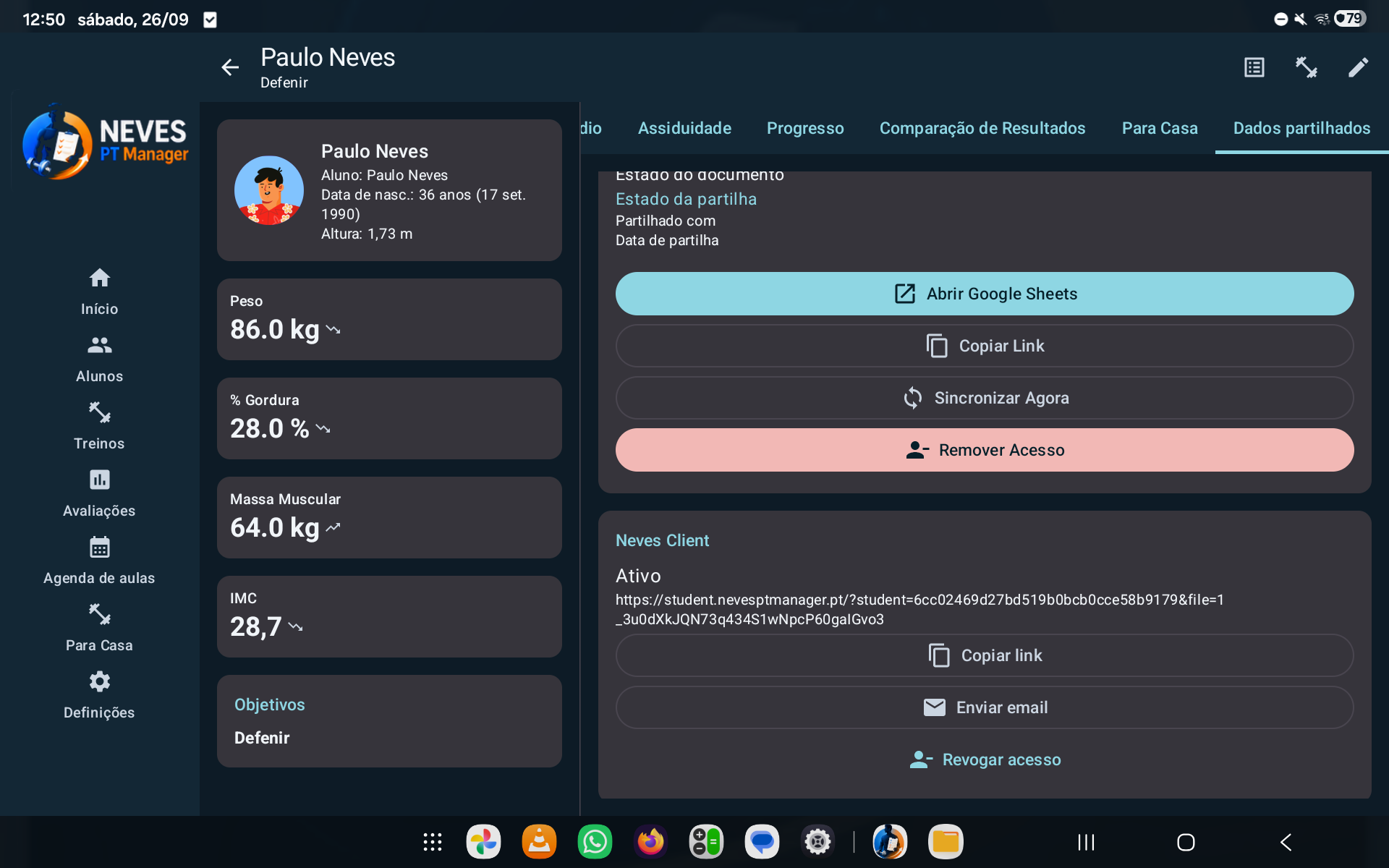Screen dimensions: 1389x868
Task: Click 'Data de partilha' text
Action: 667,240
